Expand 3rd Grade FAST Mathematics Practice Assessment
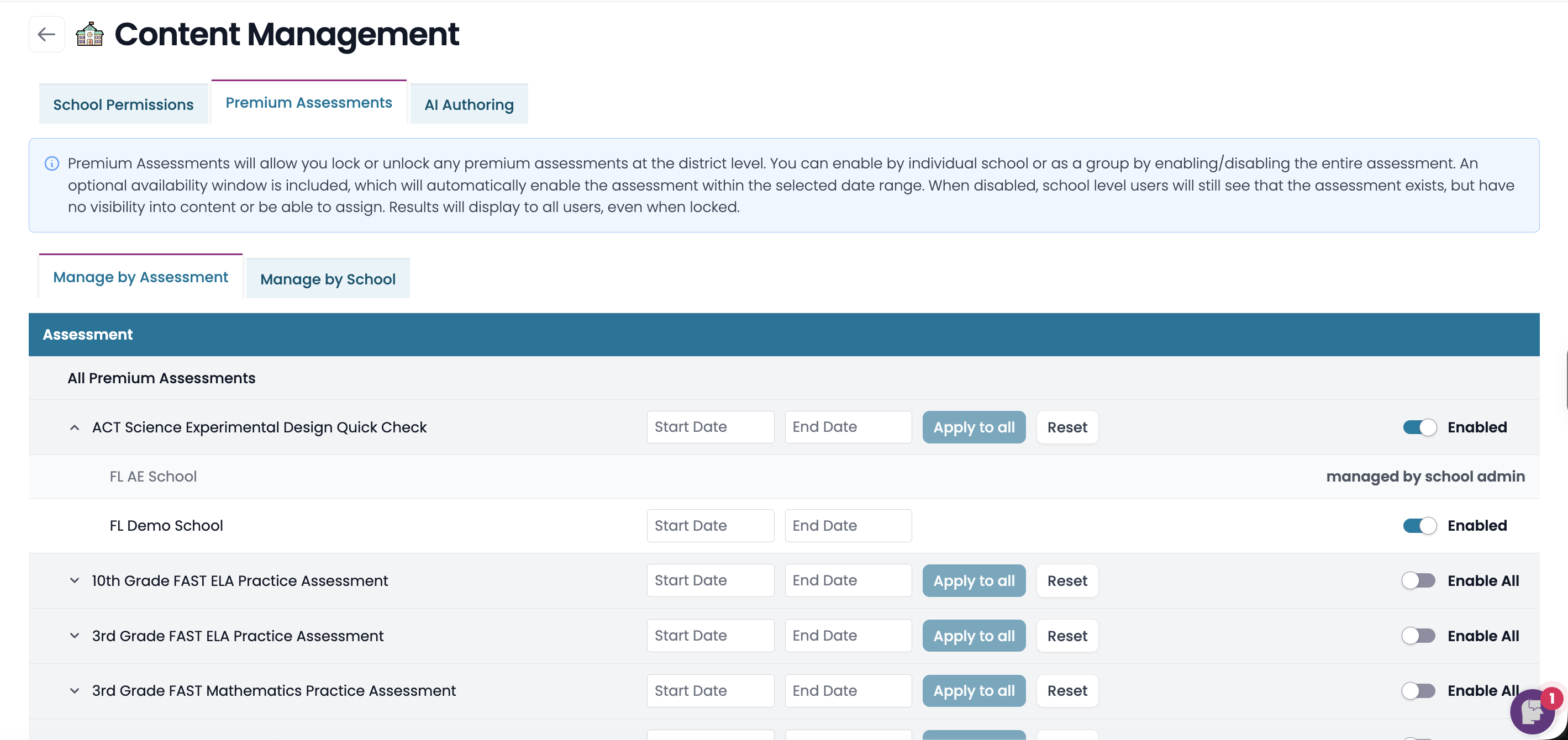This screenshot has height=740, width=1568. point(74,691)
